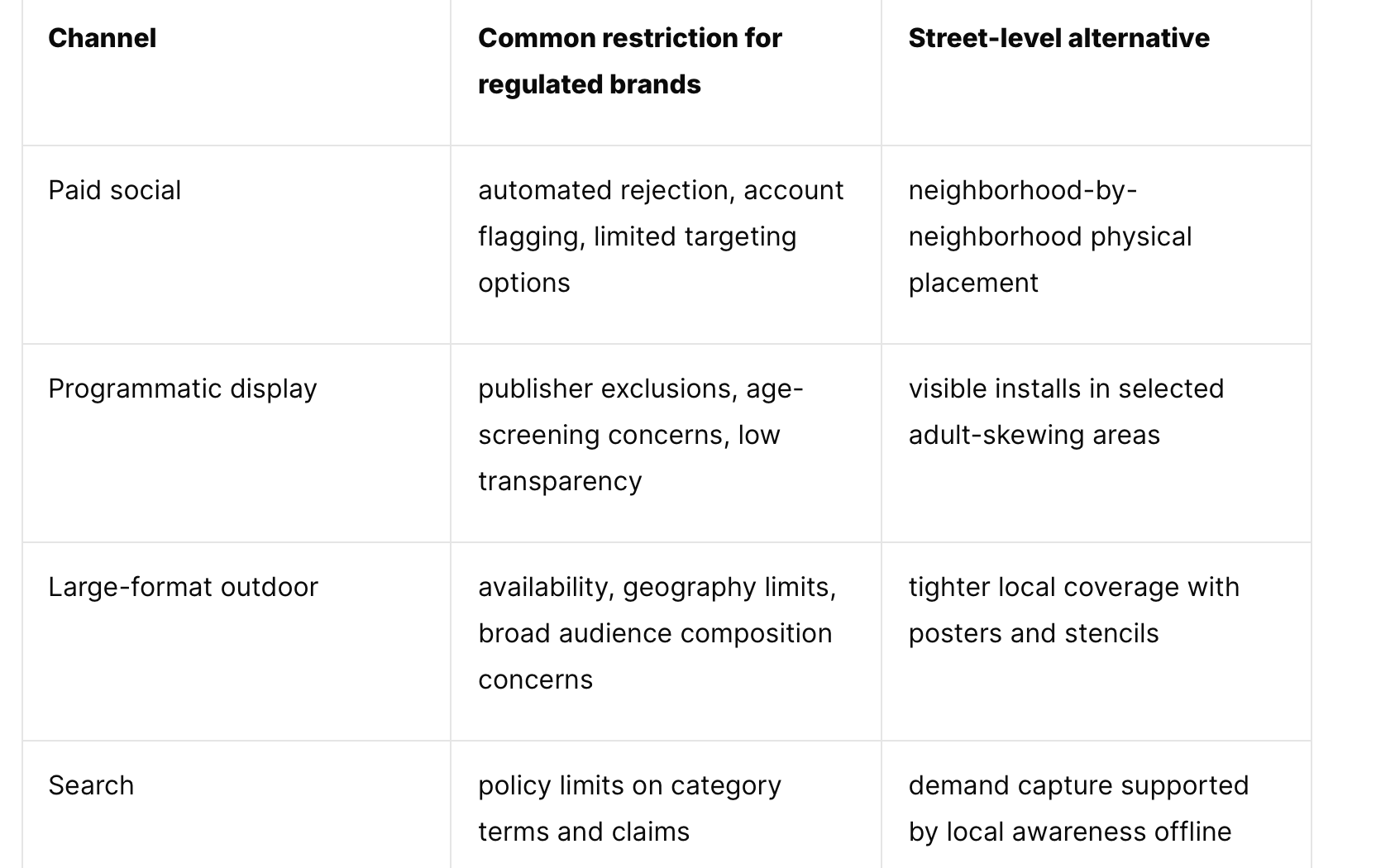Click the word concerns in Large-format row
This screenshot has width=1376, height=868.
[x=535, y=680]
